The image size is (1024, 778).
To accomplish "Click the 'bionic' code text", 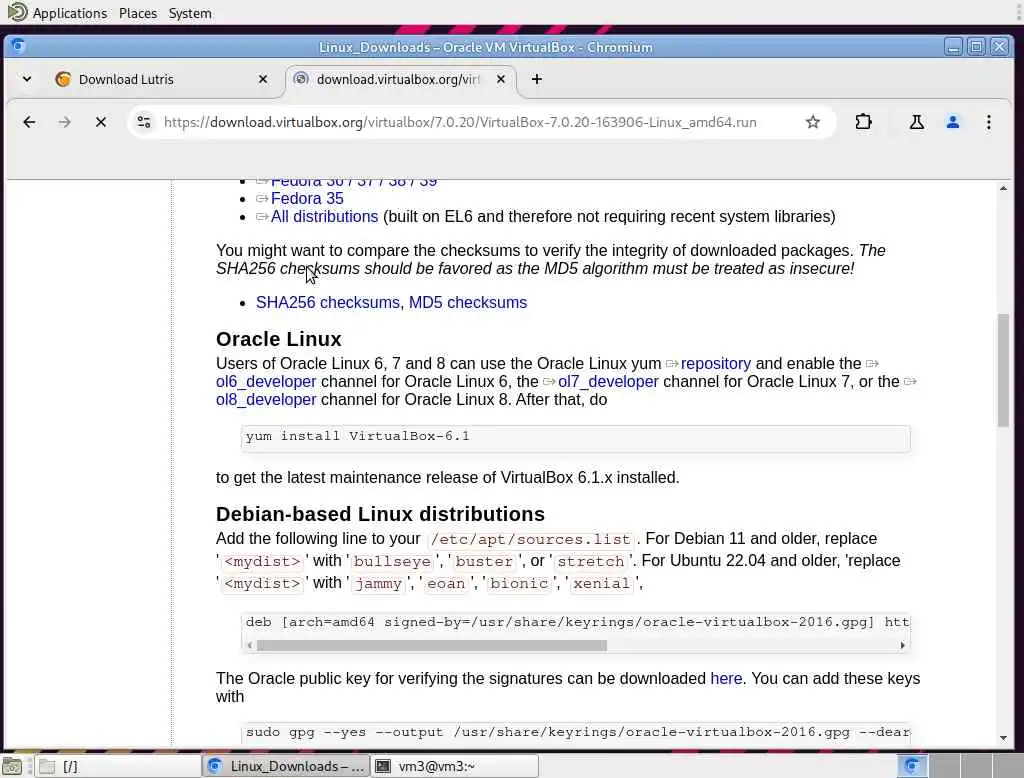I will click(x=519, y=584).
